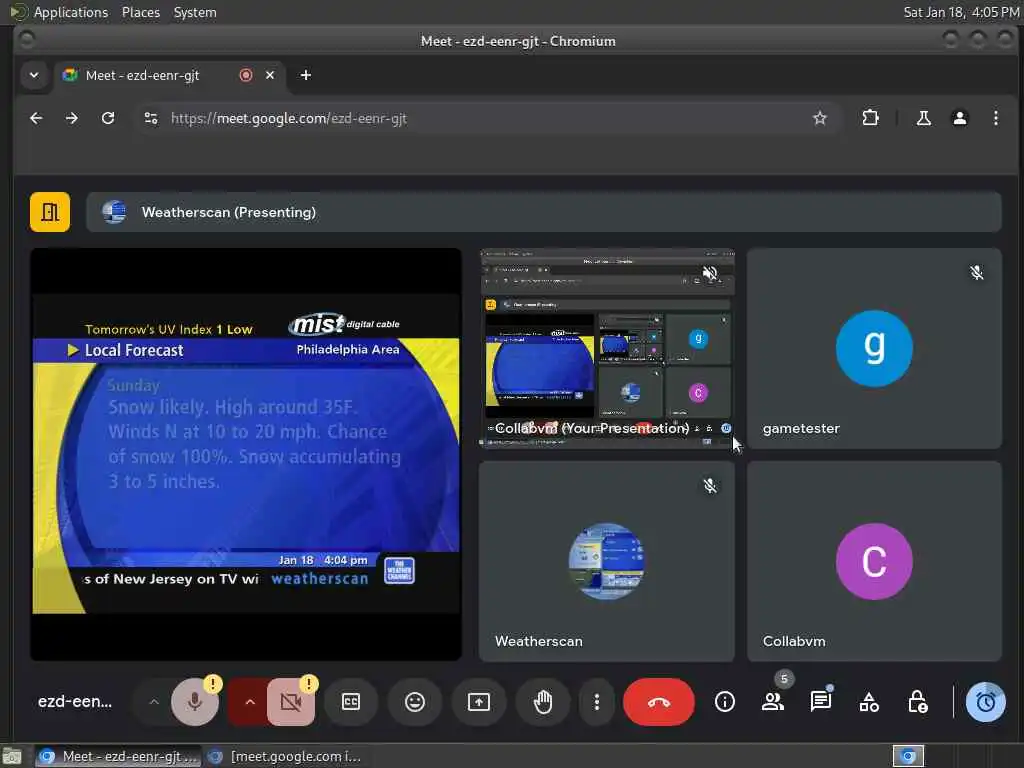The height and width of the screenshot is (768, 1024).
Task: Show the people panel
Action: click(773, 702)
